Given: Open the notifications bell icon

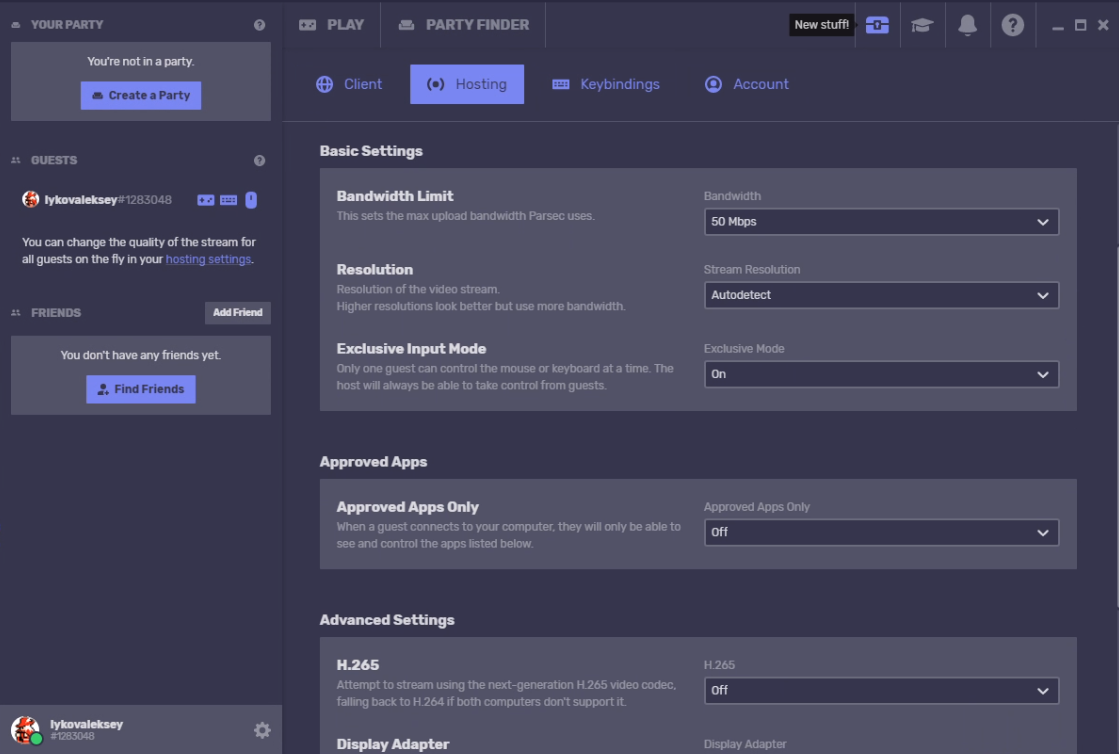Looking at the screenshot, I should 967,25.
